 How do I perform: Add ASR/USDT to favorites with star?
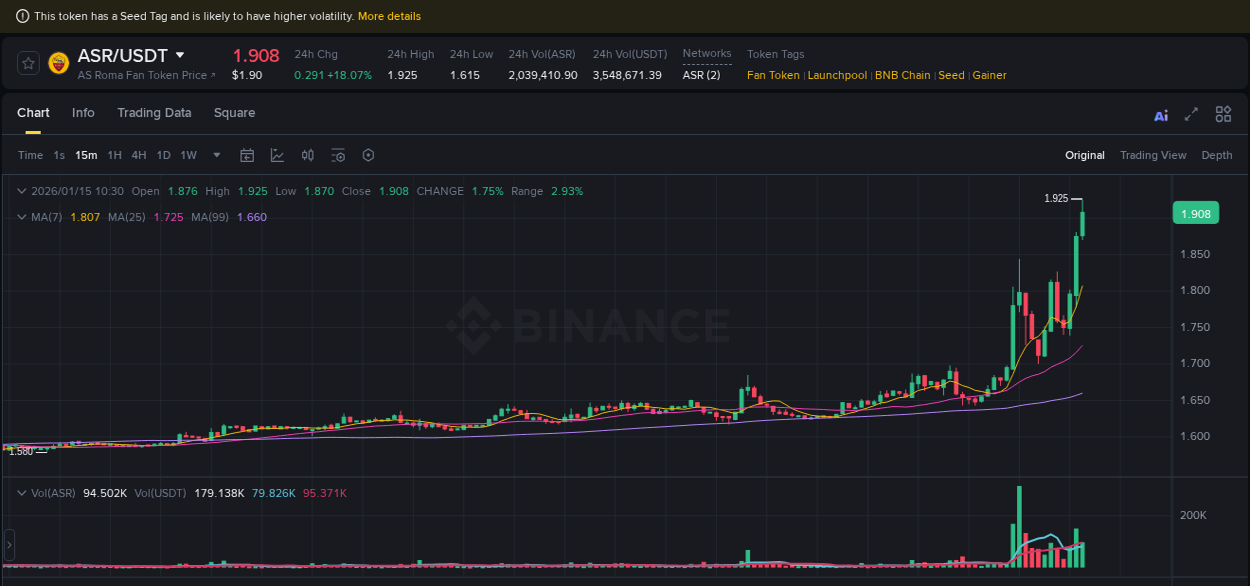[x=27, y=62]
